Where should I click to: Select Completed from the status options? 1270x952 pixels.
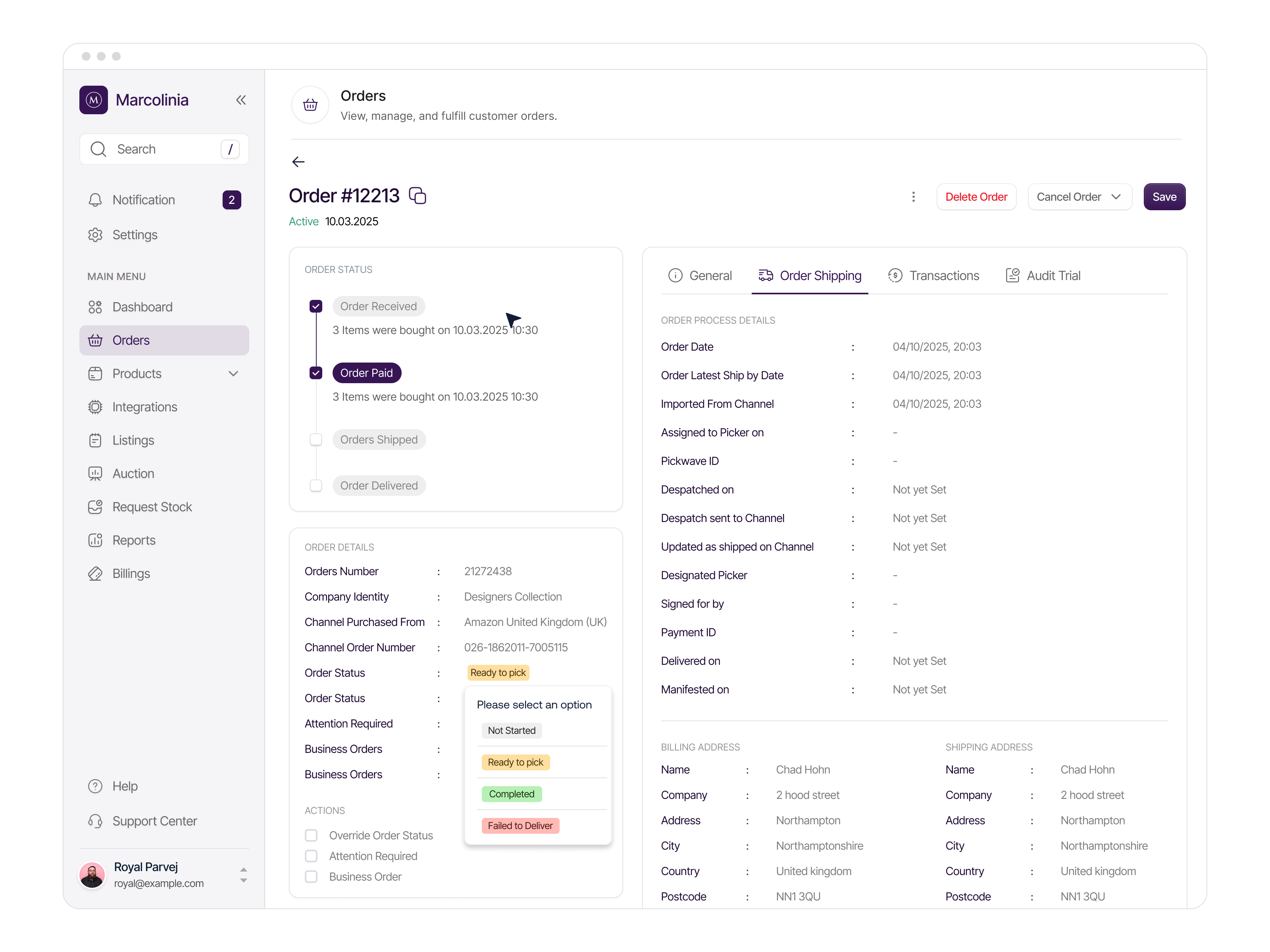(x=511, y=794)
